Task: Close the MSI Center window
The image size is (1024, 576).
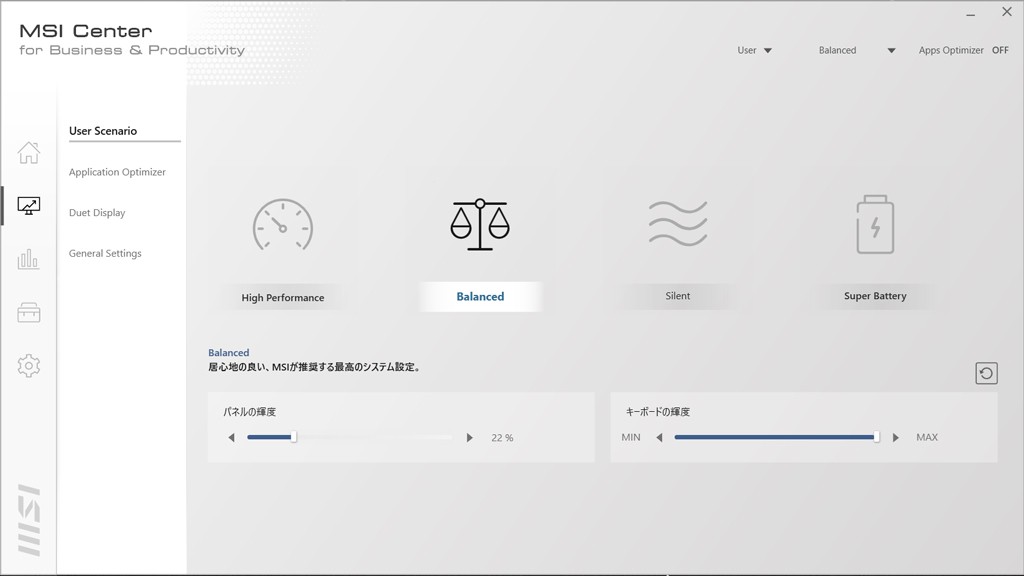Action: click(1007, 12)
